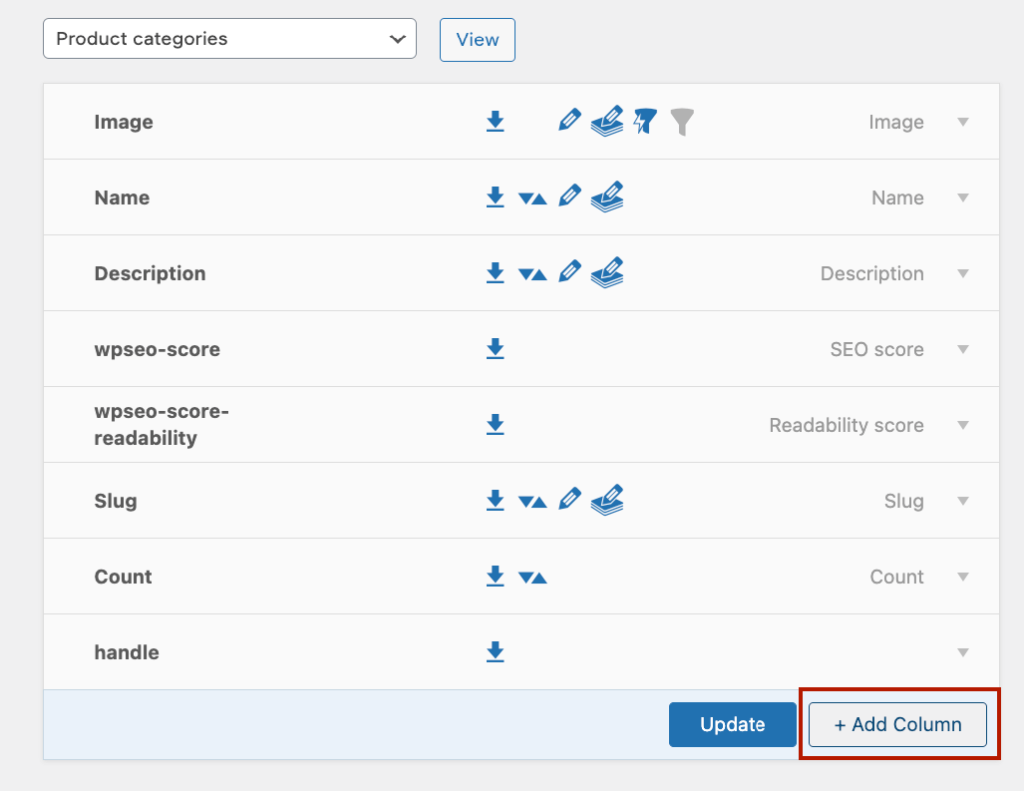
Task: Select the wpseo-score-readability column label
Action: pos(161,425)
